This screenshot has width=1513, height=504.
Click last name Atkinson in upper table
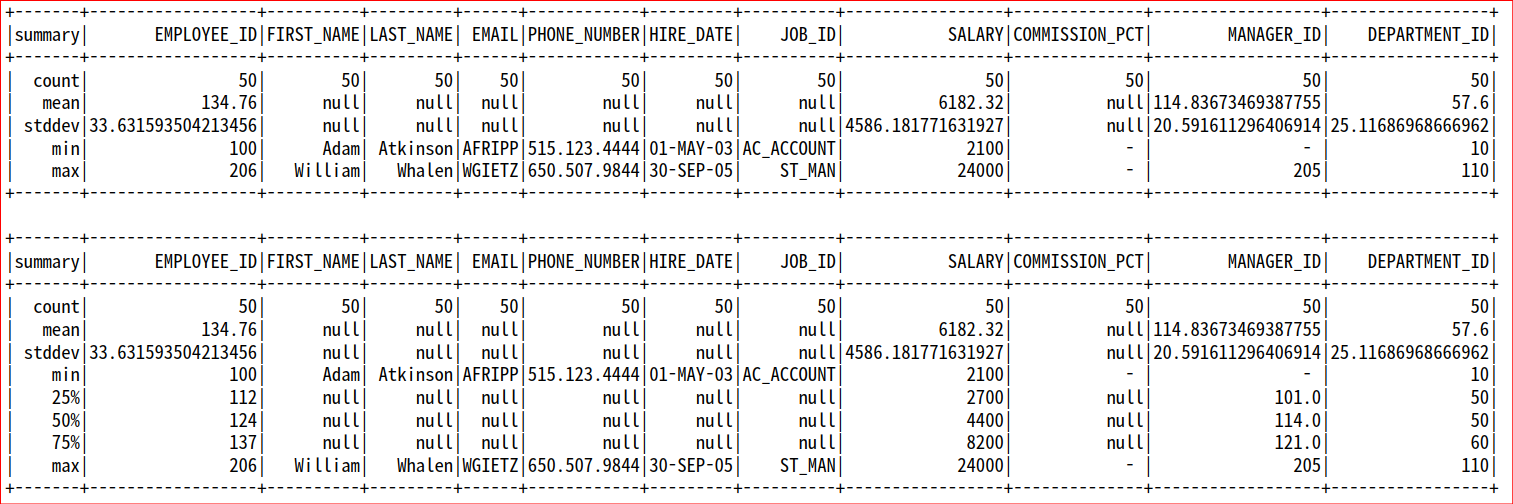[x=416, y=148]
